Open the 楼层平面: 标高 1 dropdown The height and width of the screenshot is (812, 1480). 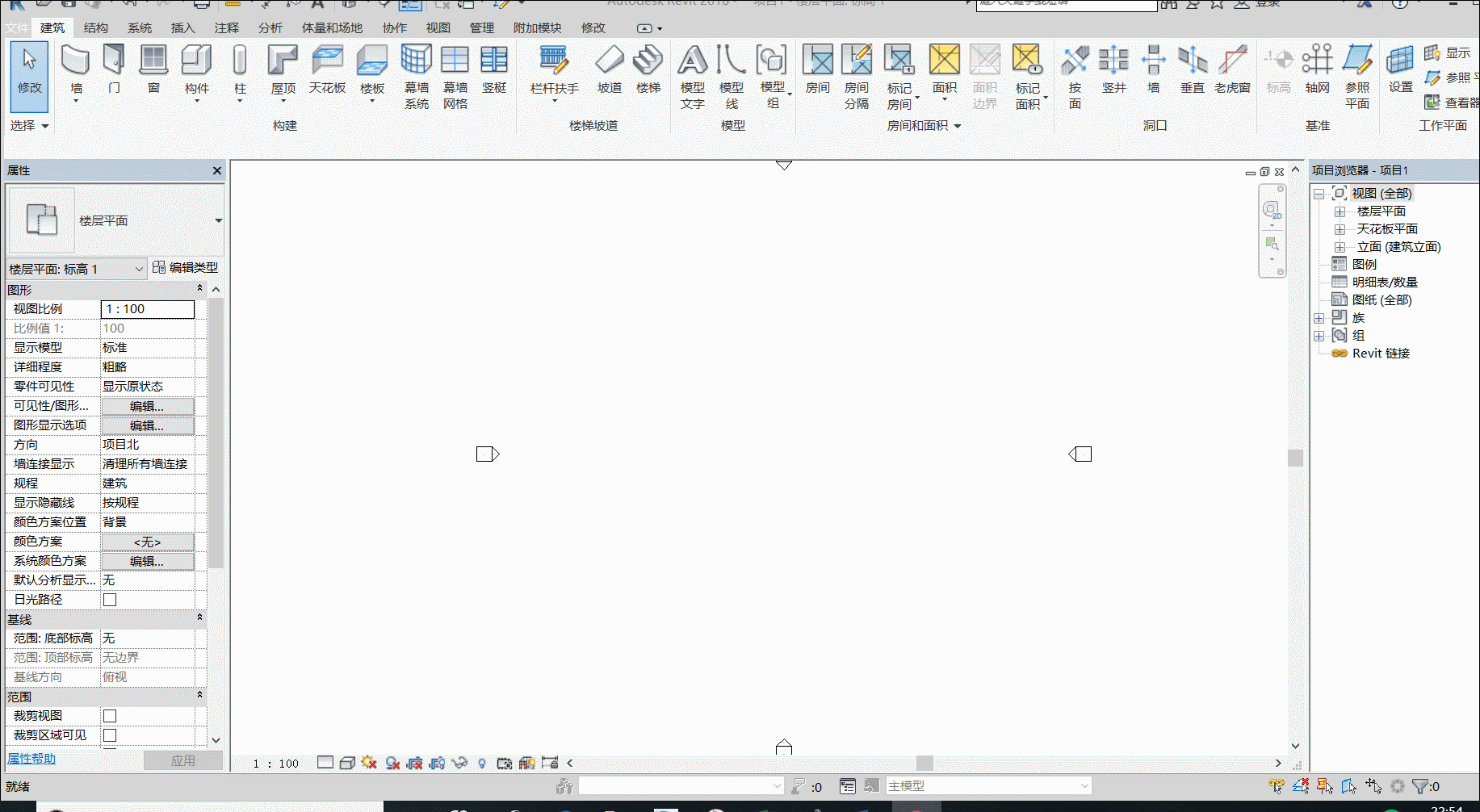(77, 269)
